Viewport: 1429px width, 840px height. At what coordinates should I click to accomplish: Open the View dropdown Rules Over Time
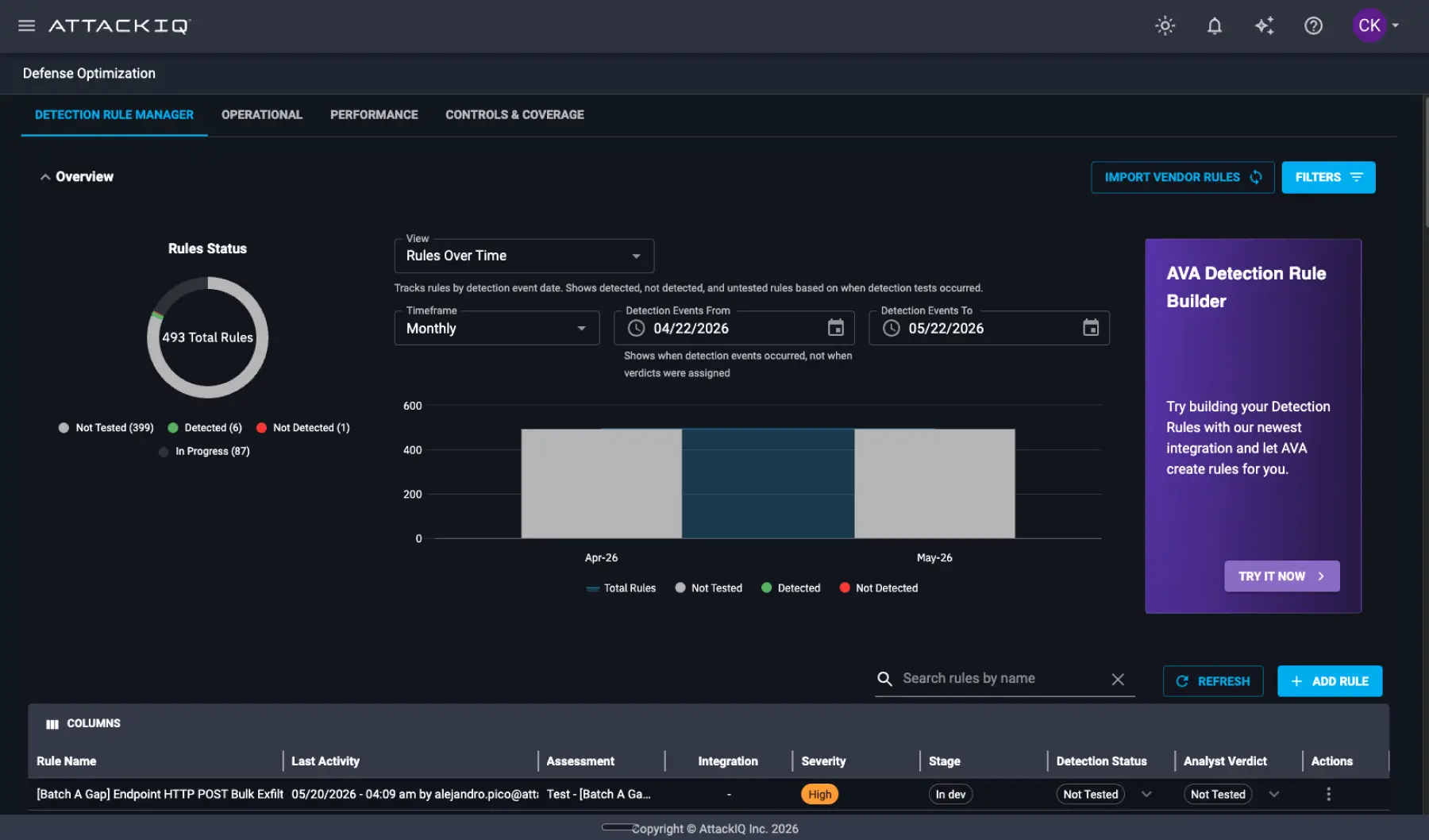(524, 256)
